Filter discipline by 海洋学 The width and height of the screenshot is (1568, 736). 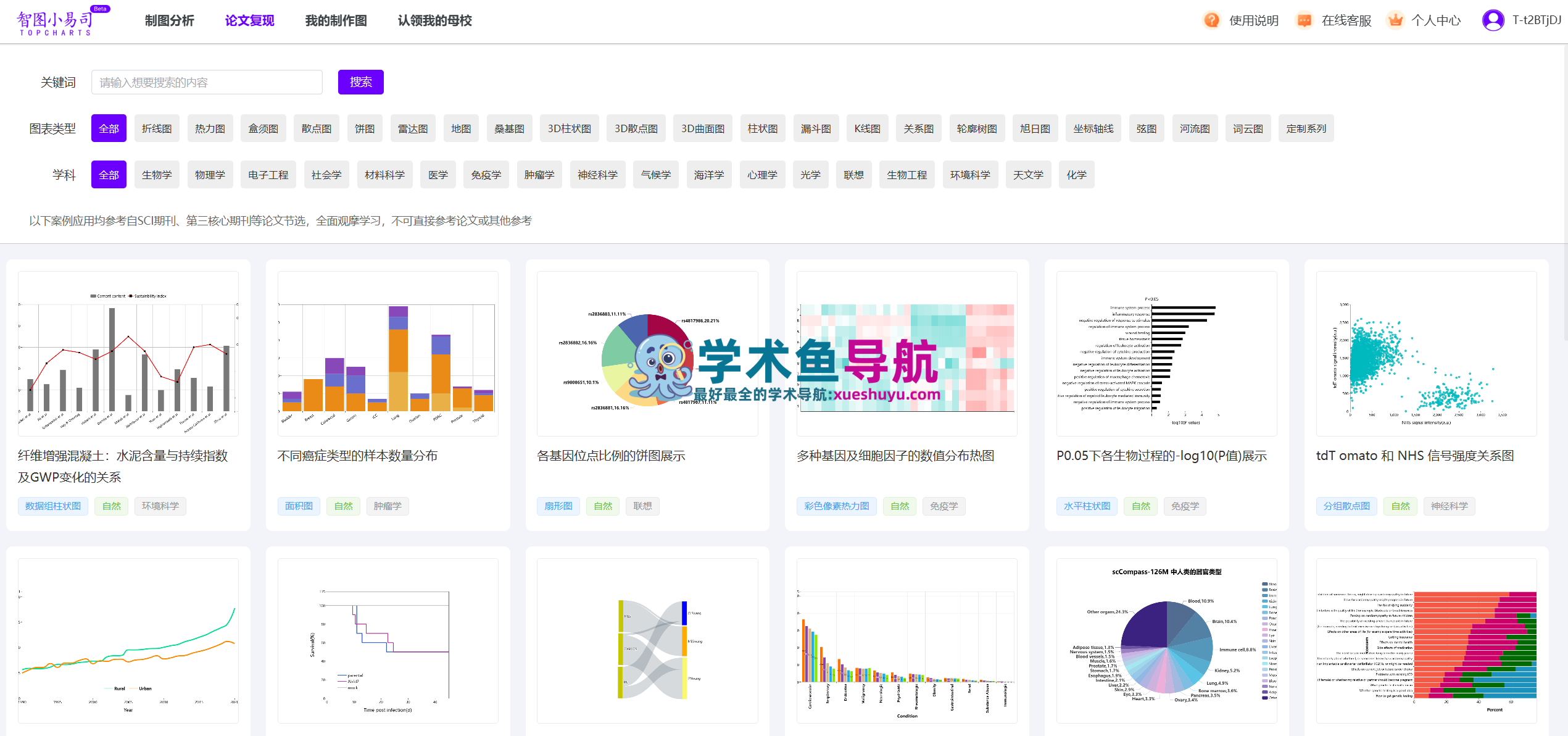point(709,175)
